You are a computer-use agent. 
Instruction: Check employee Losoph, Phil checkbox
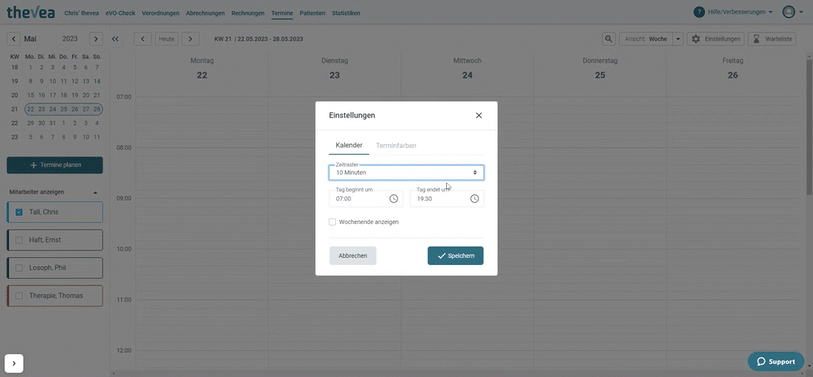(19, 268)
